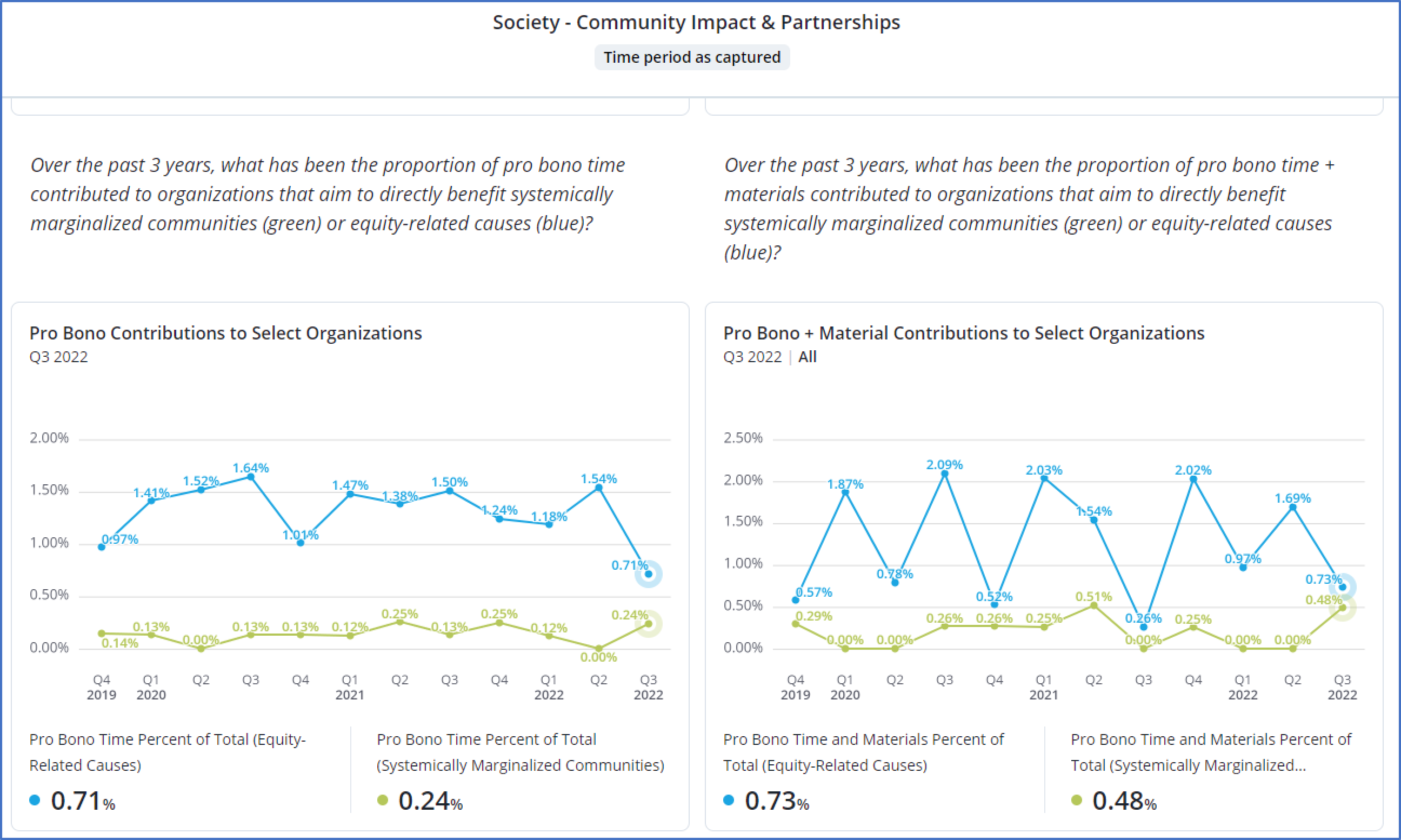
Task: Click the 1.52% data label
Action: click(201, 481)
